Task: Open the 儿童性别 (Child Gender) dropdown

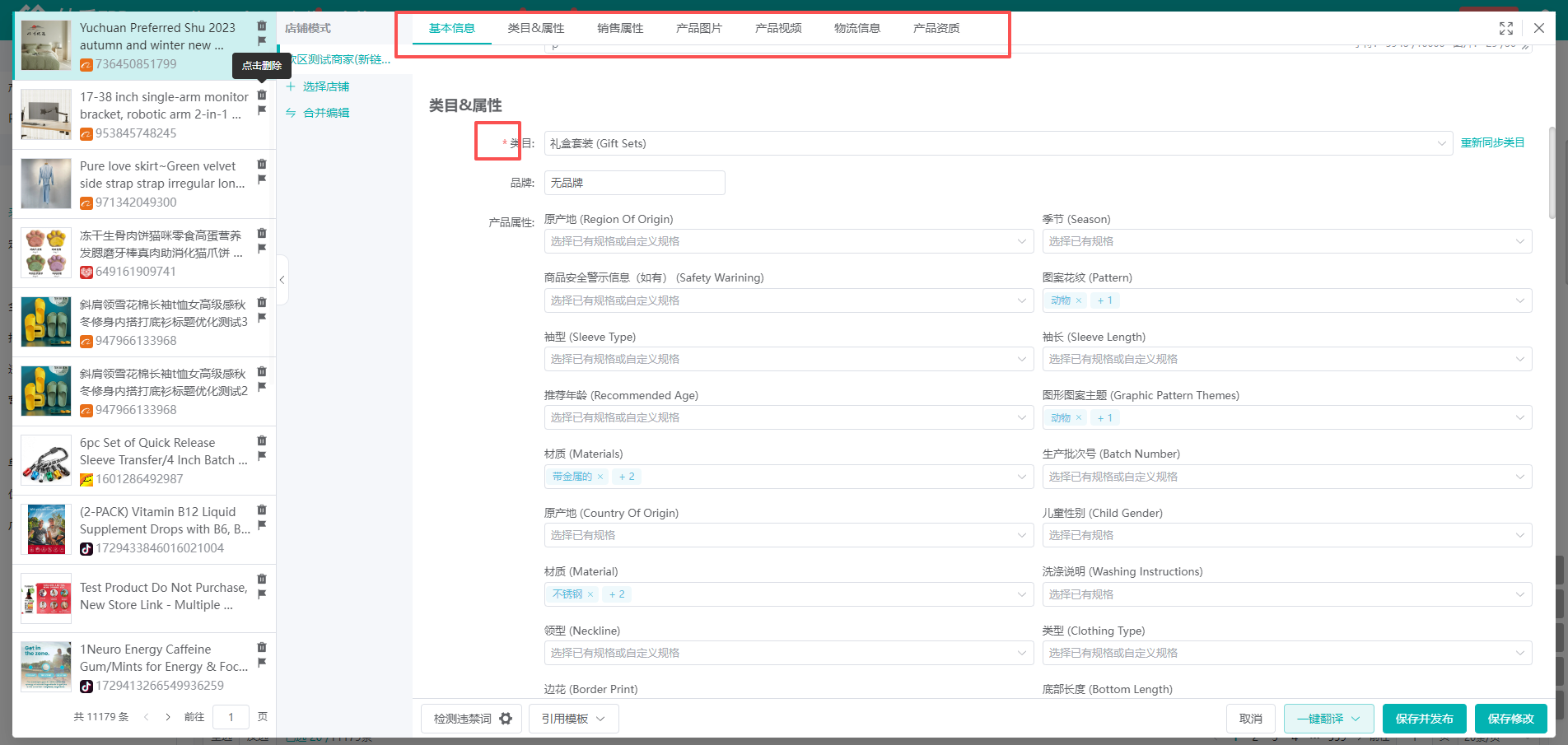Action: tap(1287, 535)
